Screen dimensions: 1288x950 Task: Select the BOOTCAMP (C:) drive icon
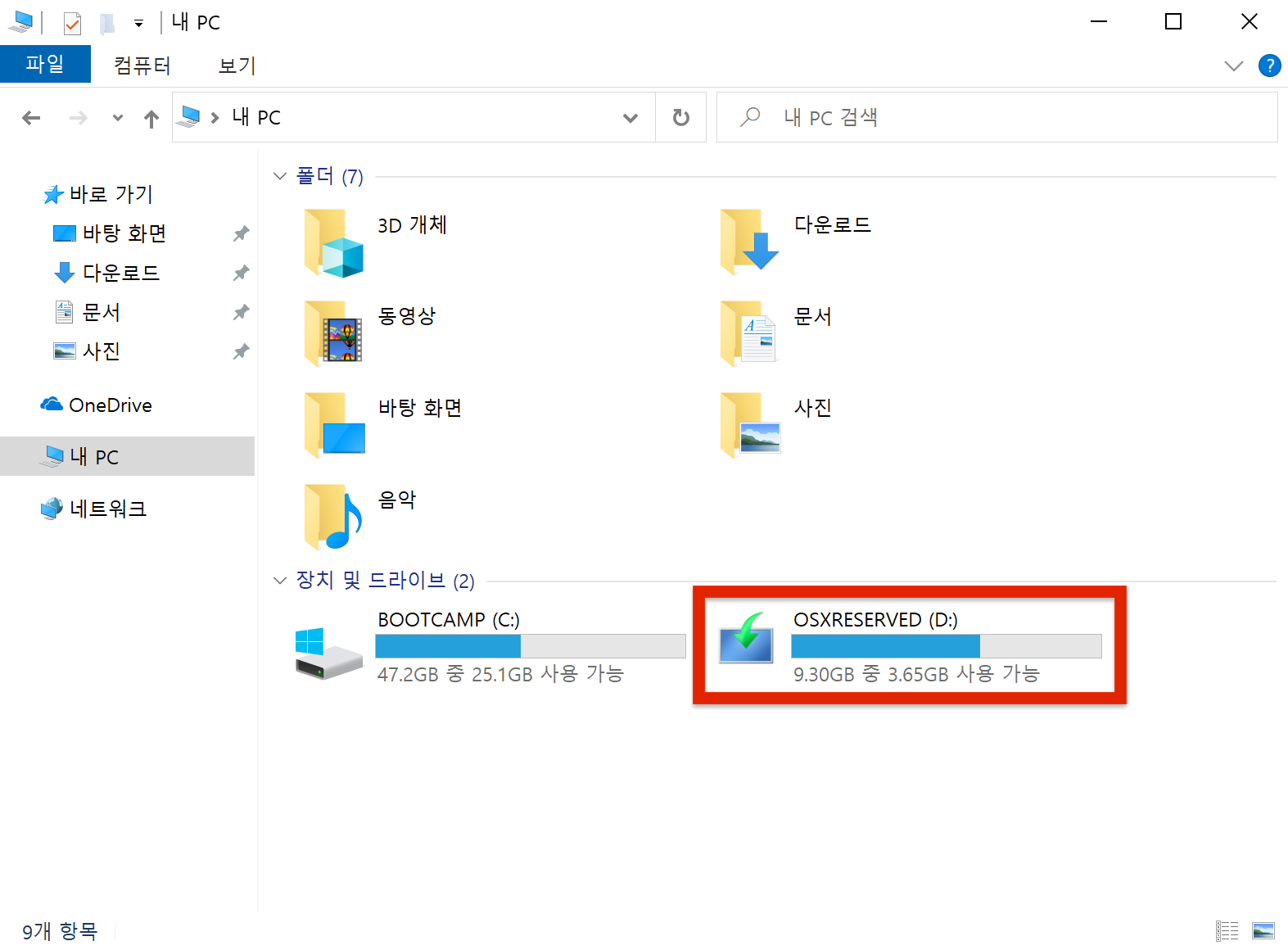click(x=328, y=653)
